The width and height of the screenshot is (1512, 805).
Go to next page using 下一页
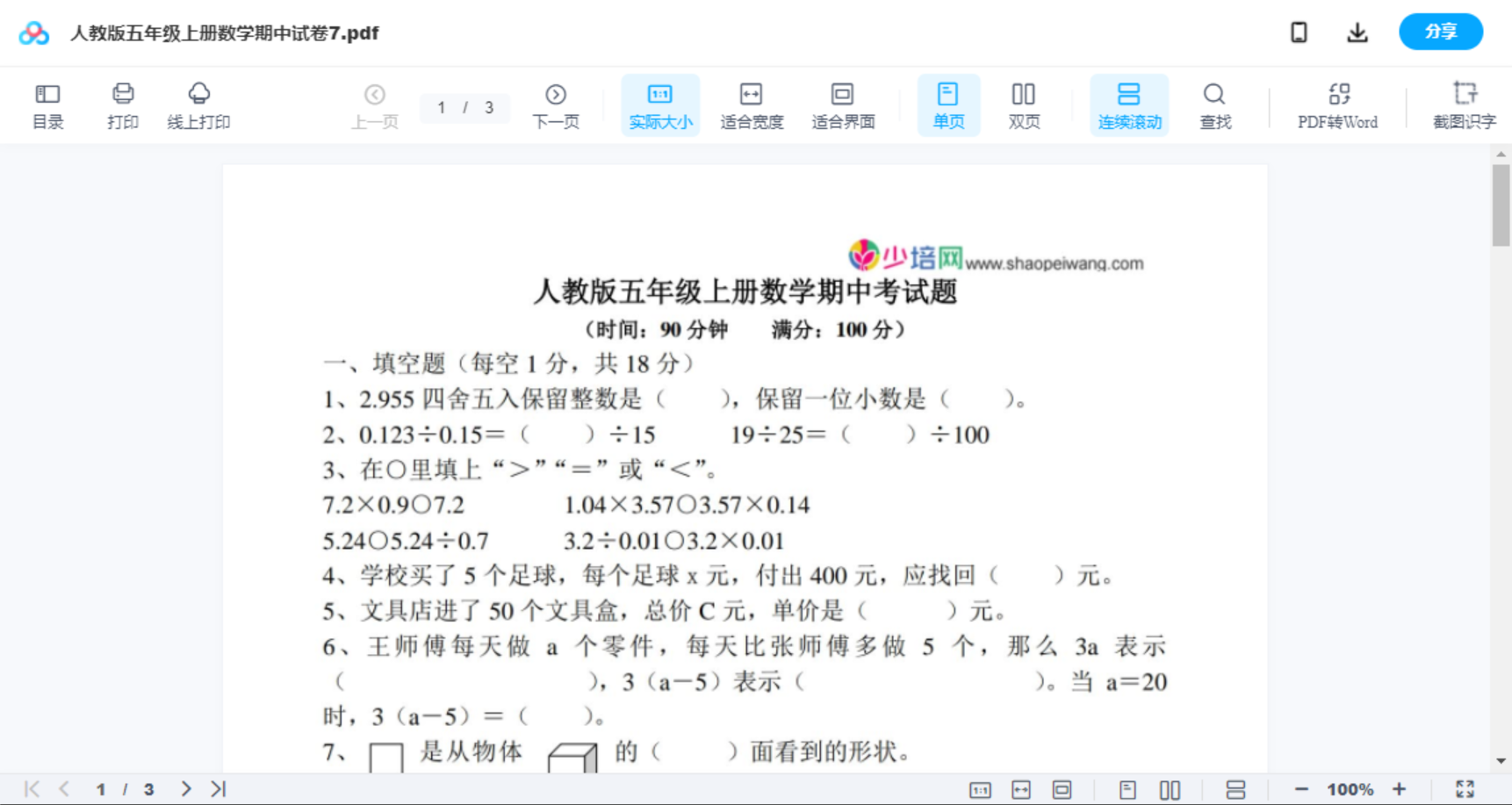coord(556,104)
